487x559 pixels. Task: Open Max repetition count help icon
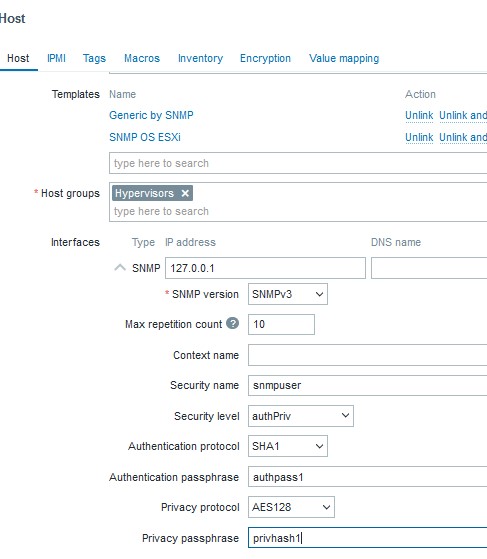pos(232,323)
